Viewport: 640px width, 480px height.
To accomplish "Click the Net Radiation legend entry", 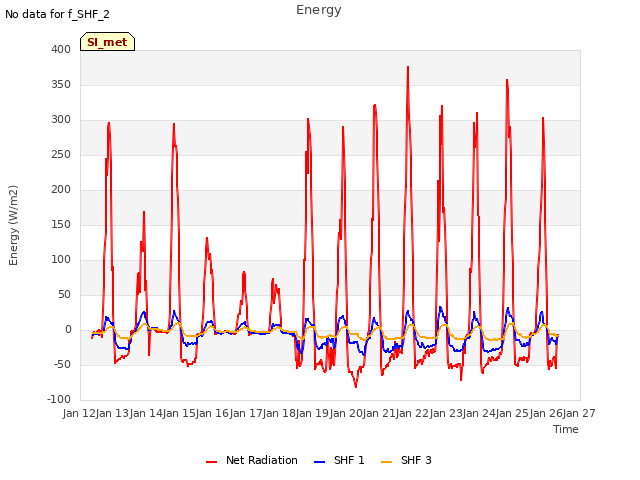I will click(252, 460).
